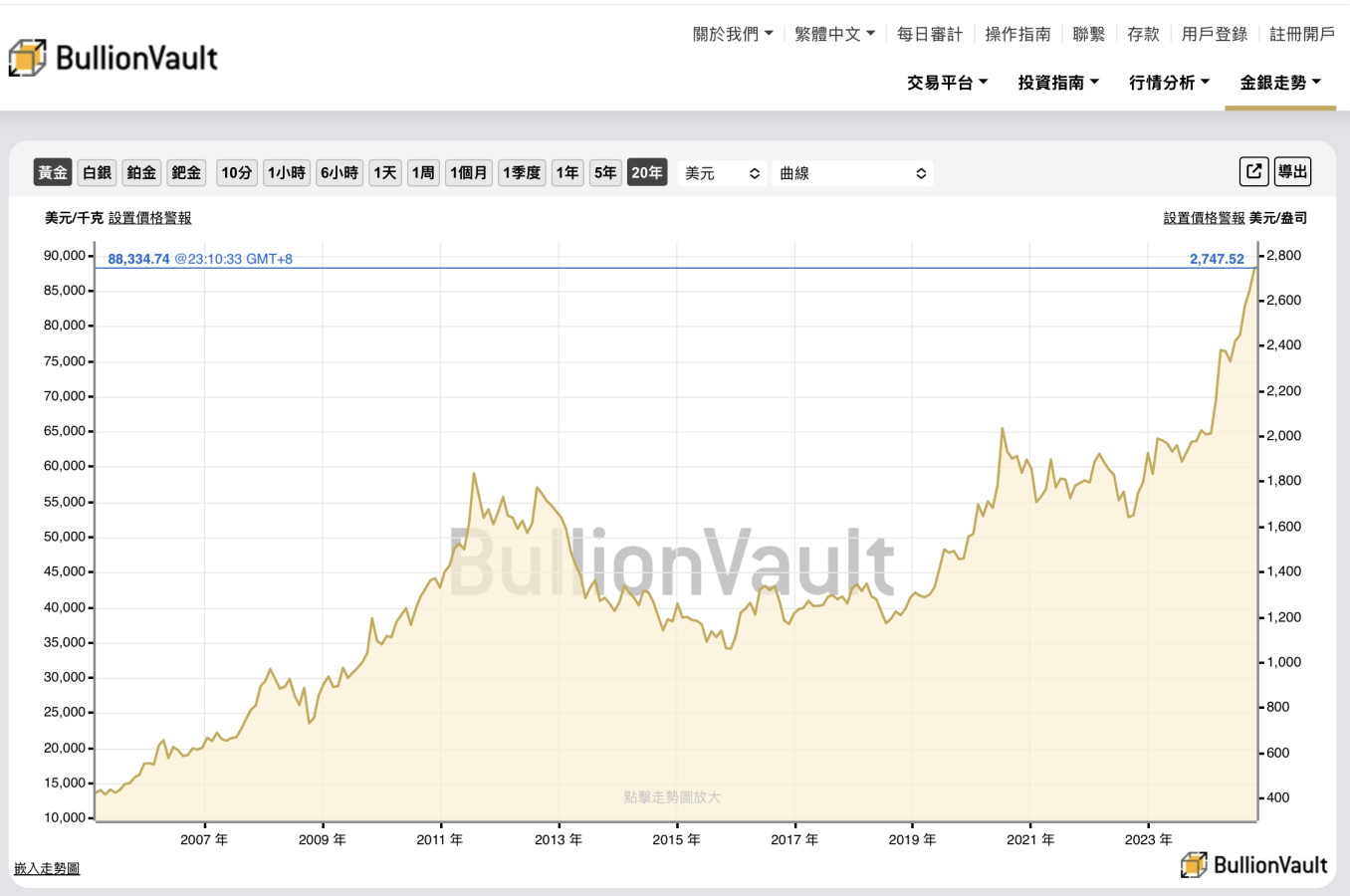This screenshot has height=896, width=1350.
Task: Set chart range to 1季度
Action: pyautogui.click(x=522, y=172)
